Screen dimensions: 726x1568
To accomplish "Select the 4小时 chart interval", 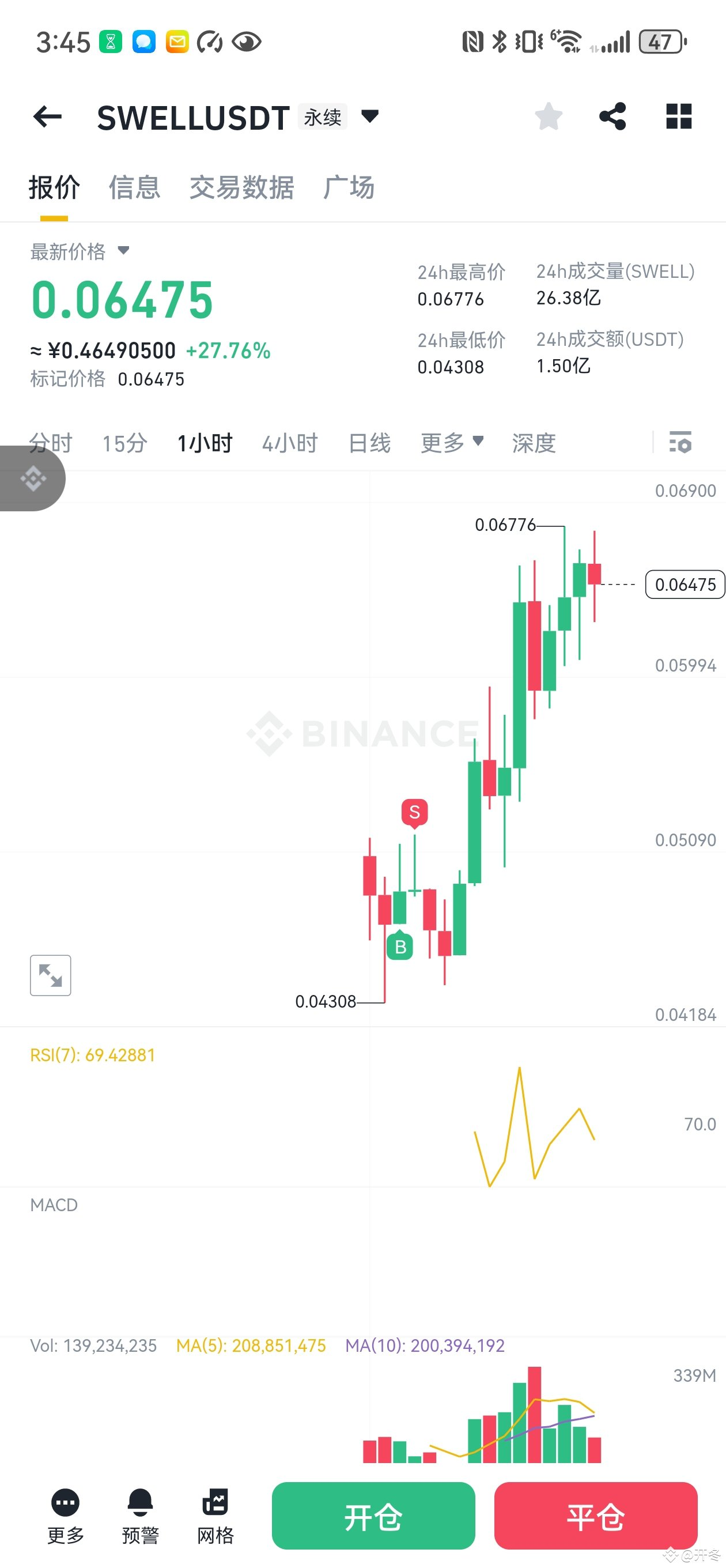I will [290, 443].
